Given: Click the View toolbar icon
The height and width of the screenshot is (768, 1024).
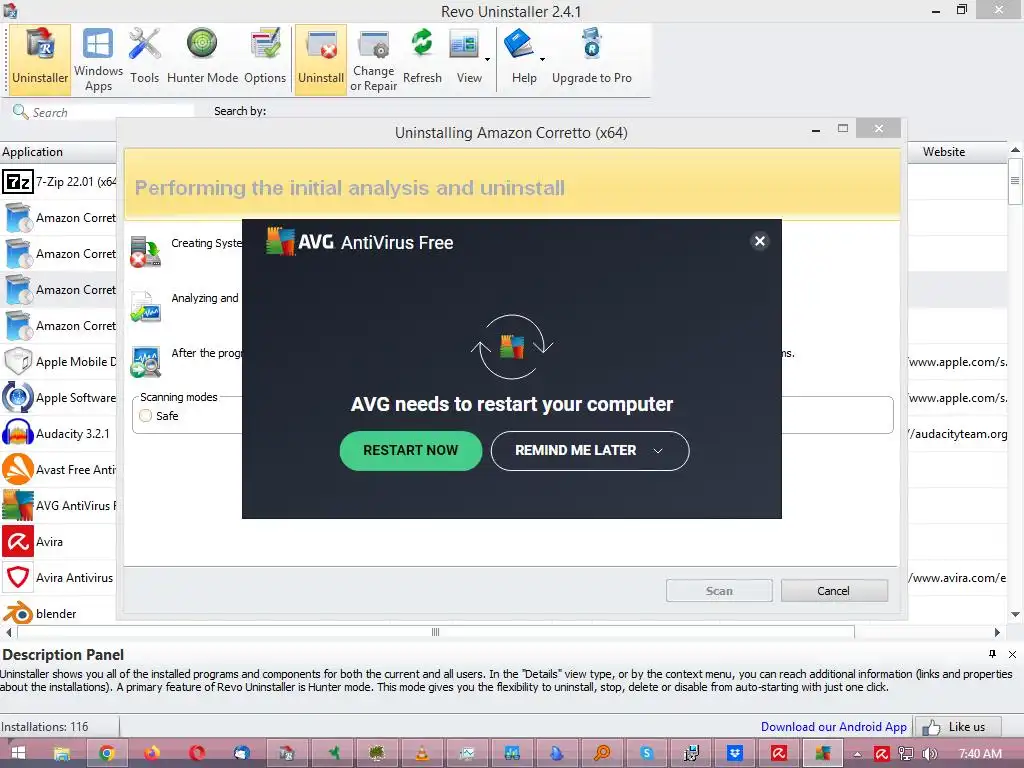Looking at the screenshot, I should click(x=464, y=46).
